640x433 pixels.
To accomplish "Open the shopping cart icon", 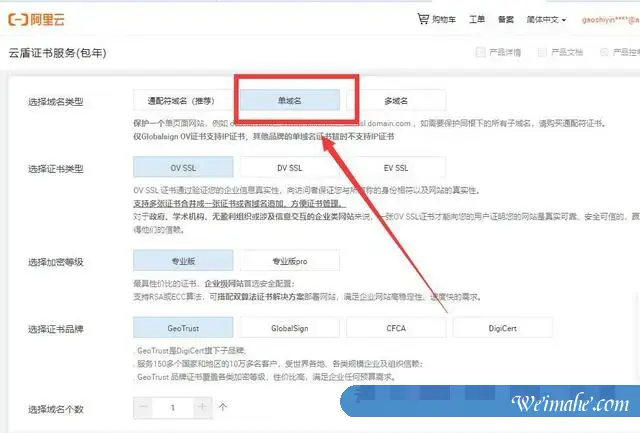I will [x=423, y=18].
